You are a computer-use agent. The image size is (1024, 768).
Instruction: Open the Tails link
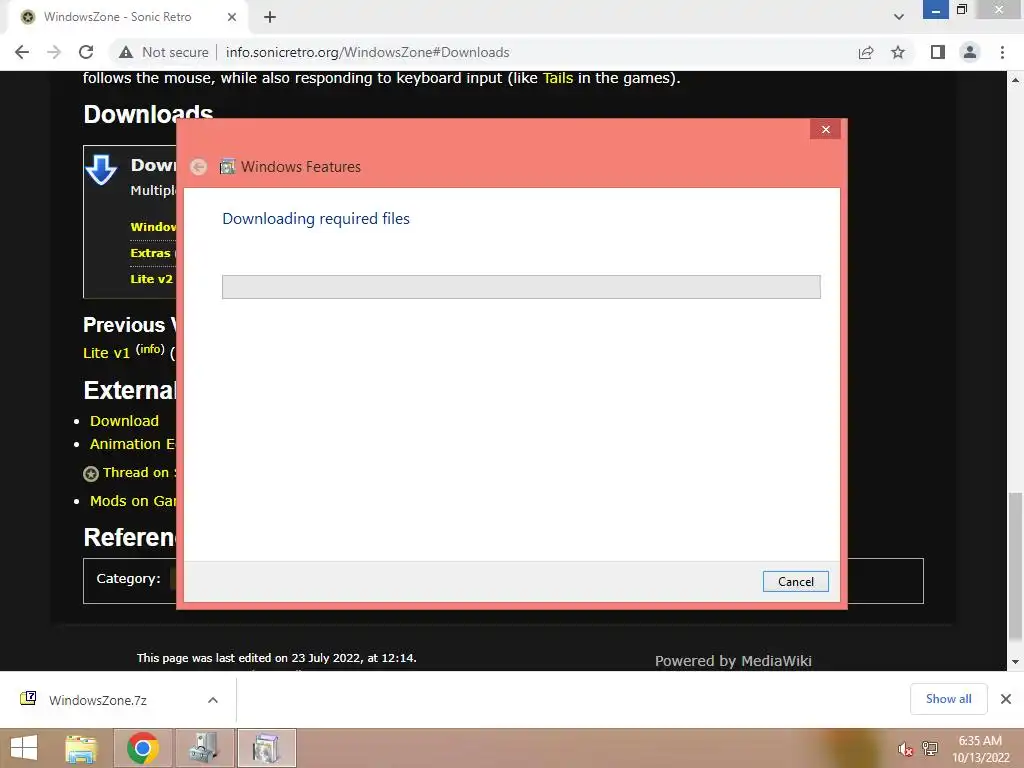[x=557, y=78]
